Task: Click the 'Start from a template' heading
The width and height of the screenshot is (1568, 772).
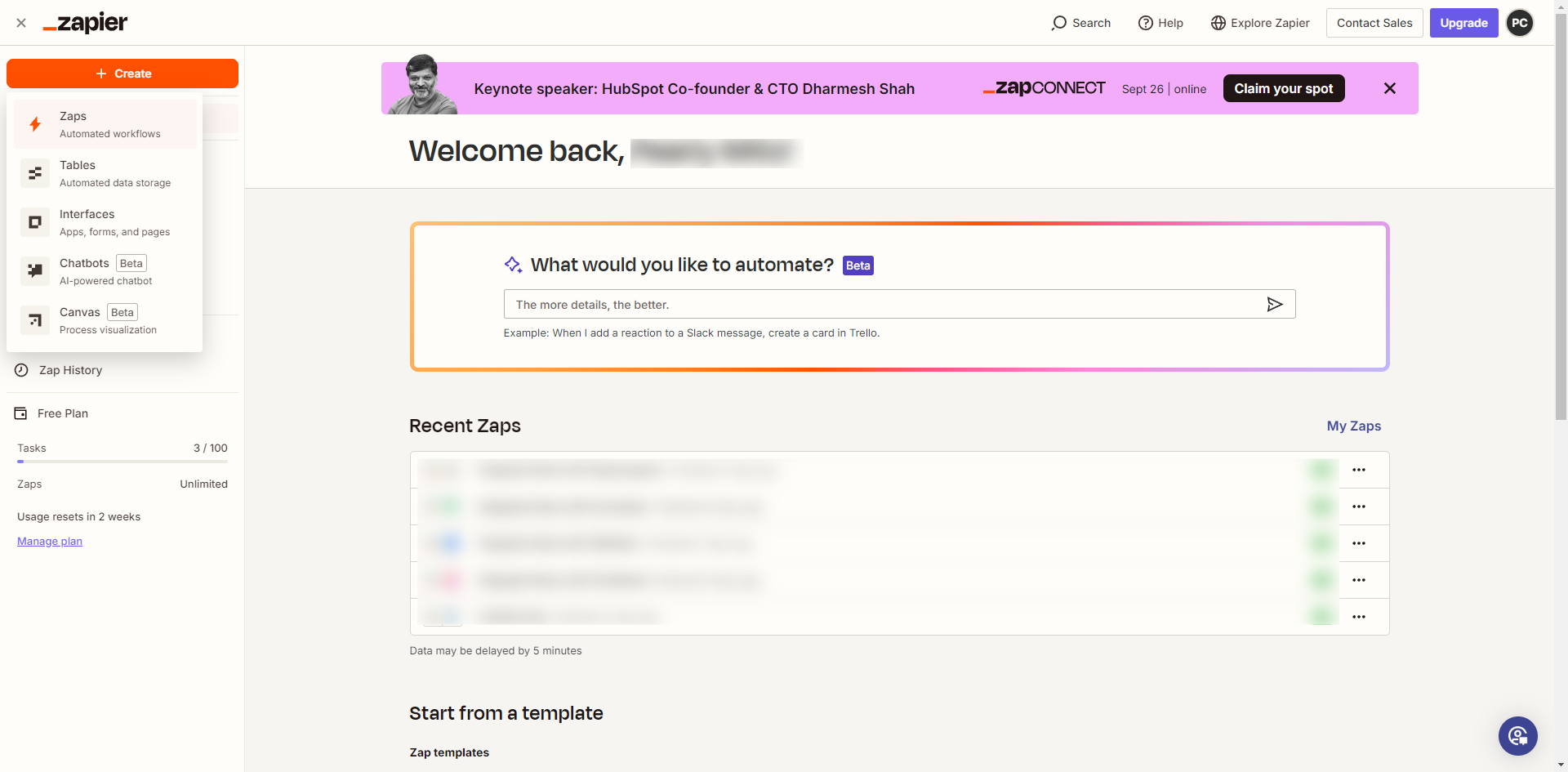Action: click(x=506, y=713)
